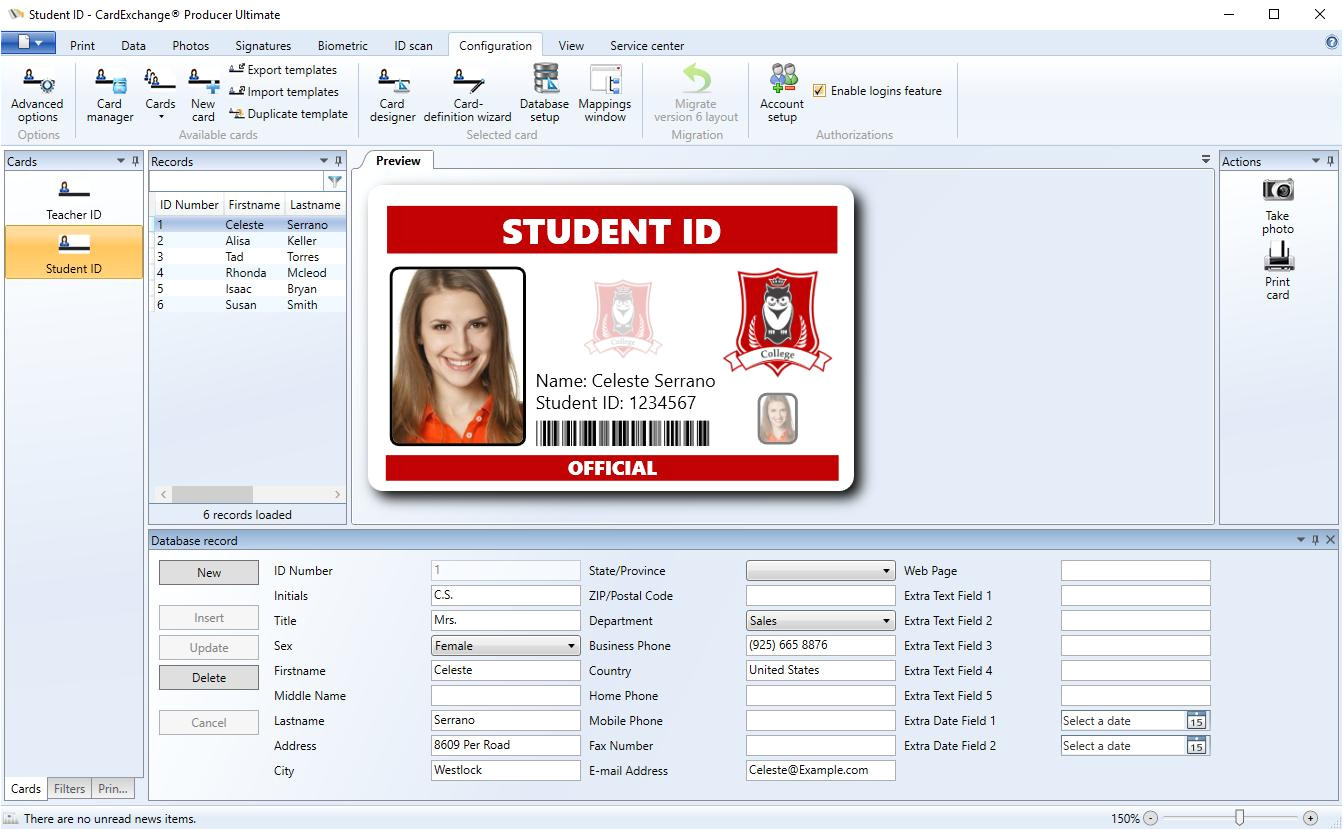1343x830 pixels.
Task: Click the records filter funnel icon
Action: tap(335, 182)
